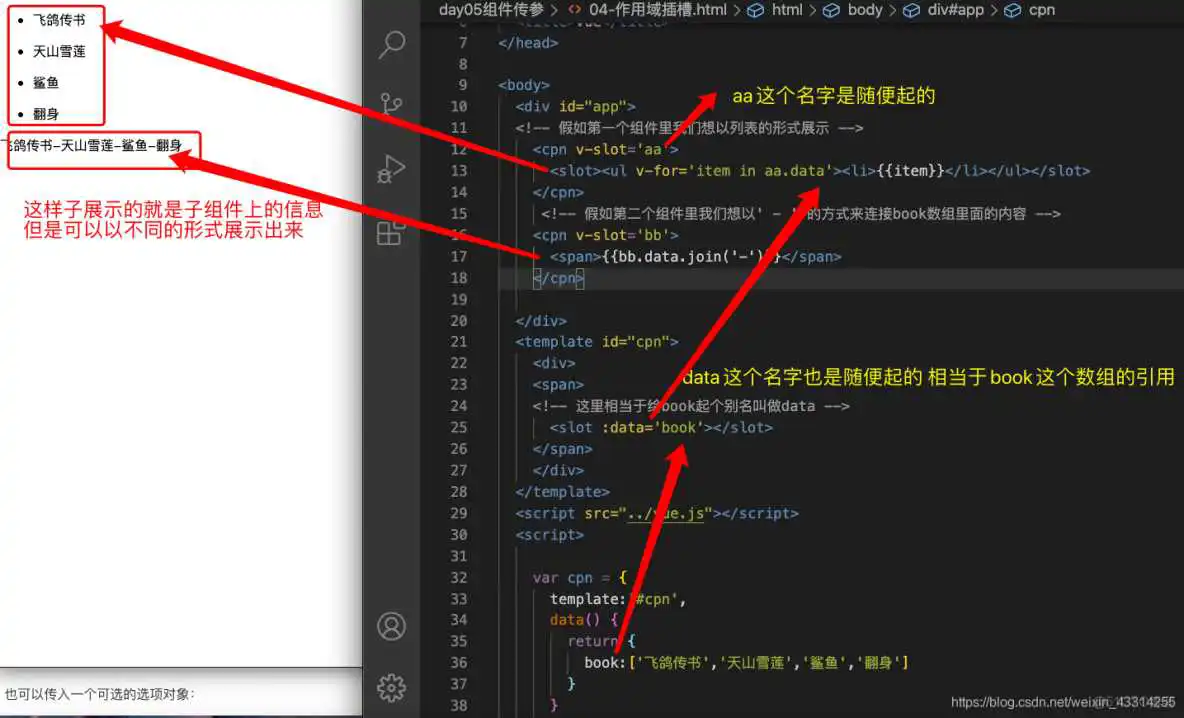Select the html breadcrumb segment
This screenshot has width=1184, height=718.
pos(787,10)
